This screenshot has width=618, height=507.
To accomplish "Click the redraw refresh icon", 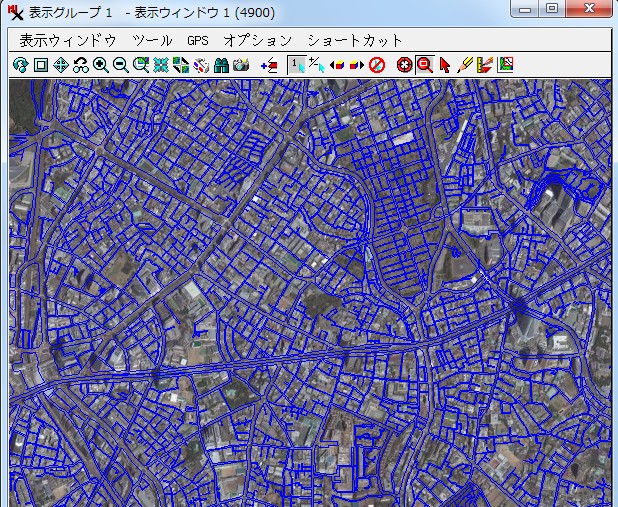I will click(20, 66).
